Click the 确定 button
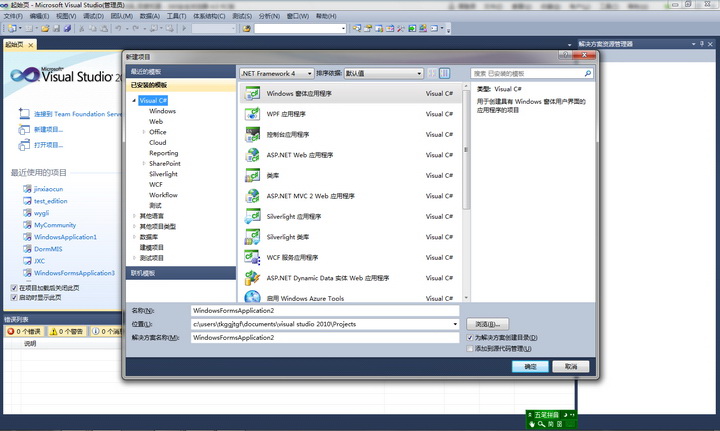This screenshot has height=431, width=720. (x=530, y=367)
